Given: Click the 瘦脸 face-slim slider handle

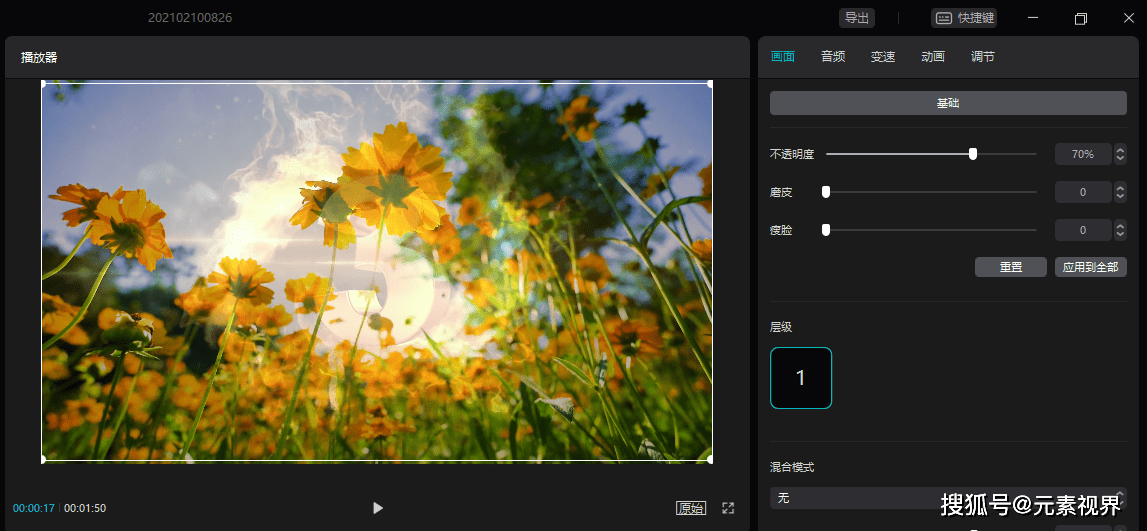Looking at the screenshot, I should [826, 230].
